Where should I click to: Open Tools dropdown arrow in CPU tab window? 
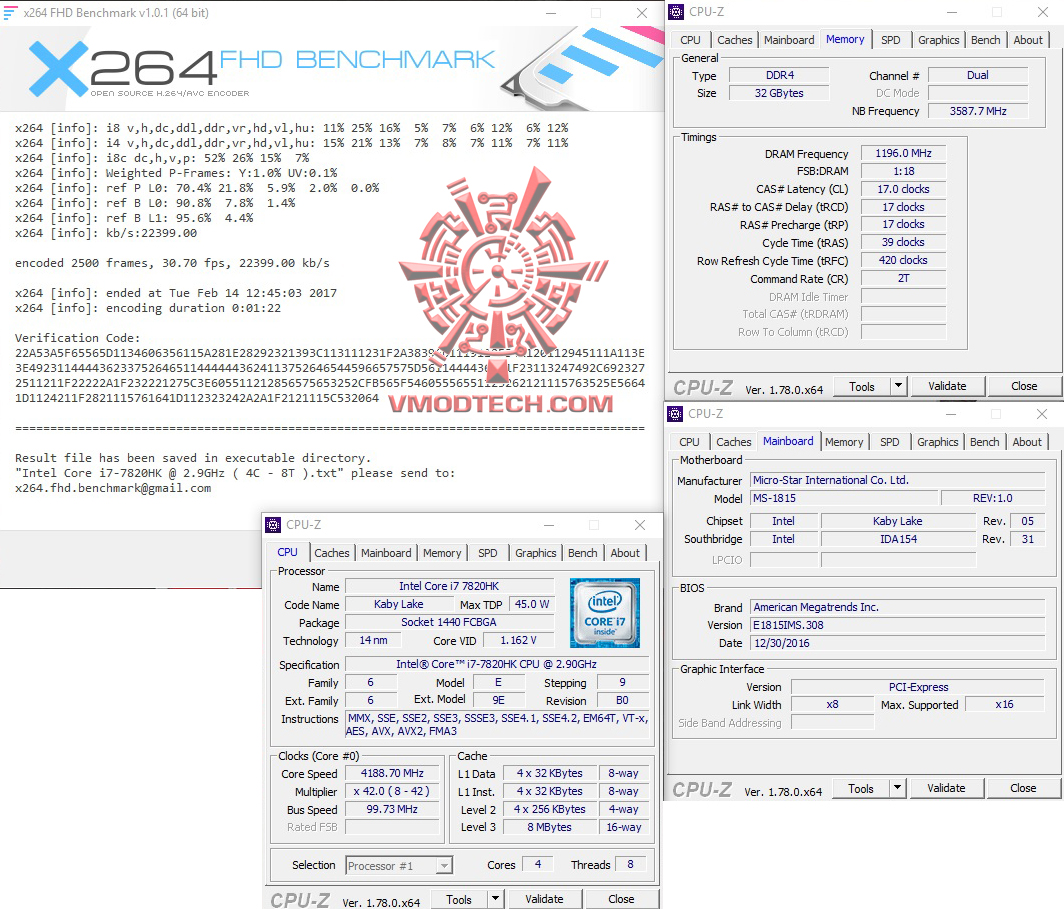tap(495, 898)
